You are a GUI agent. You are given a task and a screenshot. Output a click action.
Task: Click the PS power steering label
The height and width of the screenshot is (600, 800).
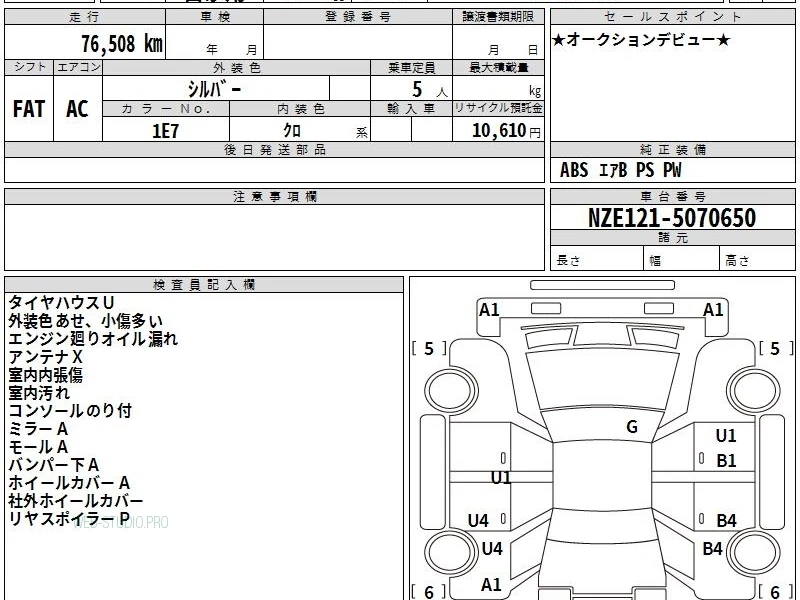coord(645,170)
